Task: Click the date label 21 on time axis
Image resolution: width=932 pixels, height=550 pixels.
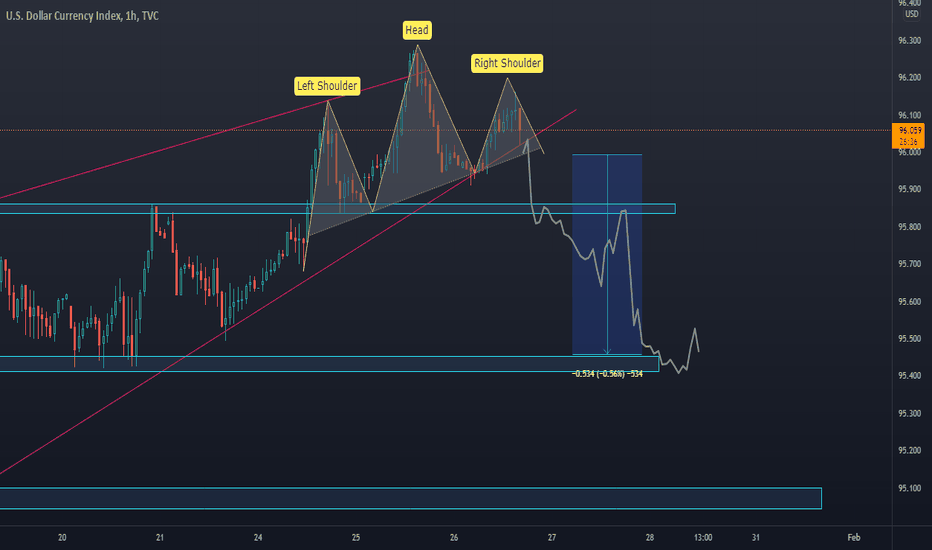Action: (160, 538)
